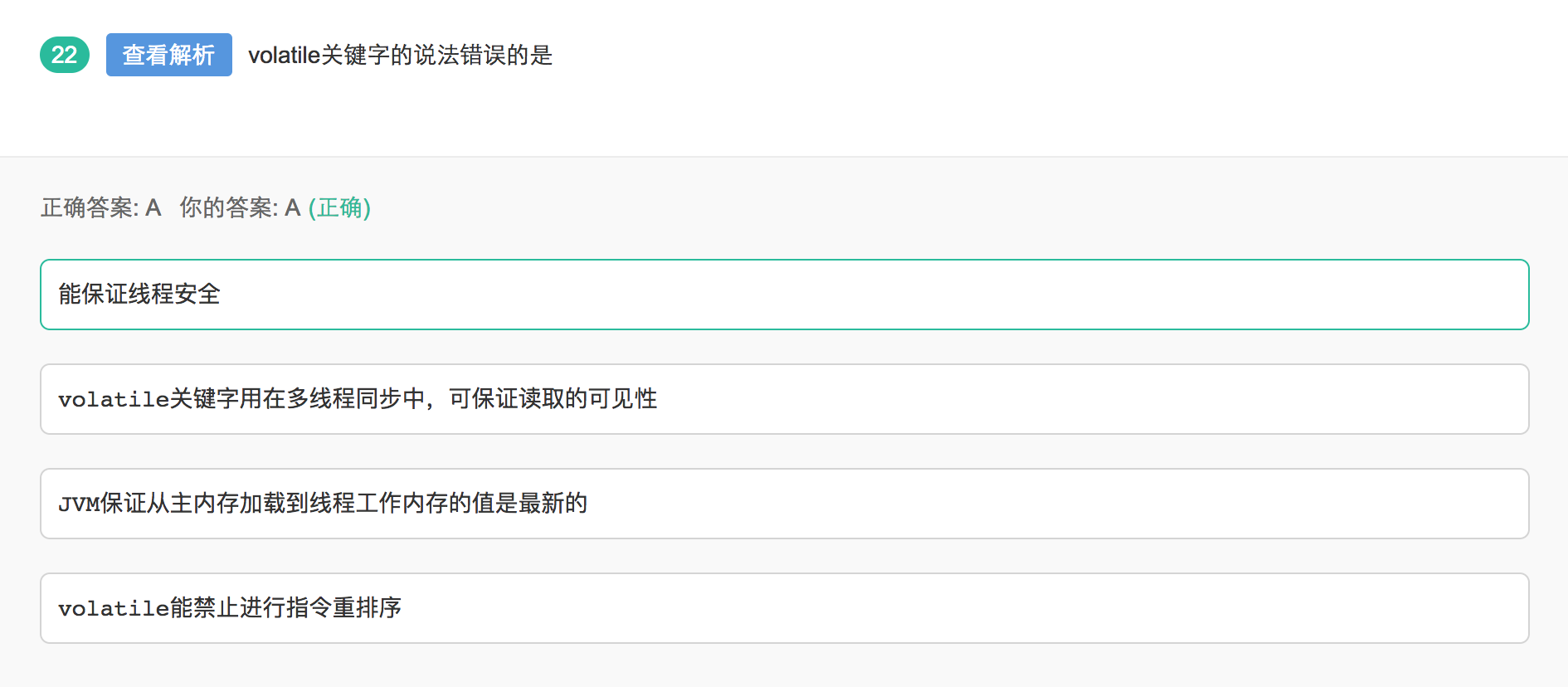Click the 你的答案: A label
The width and height of the screenshot is (1568, 687).
239,207
